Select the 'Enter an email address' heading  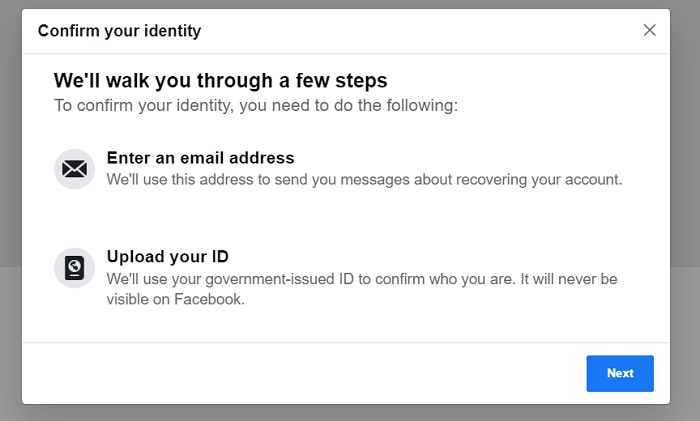point(200,158)
